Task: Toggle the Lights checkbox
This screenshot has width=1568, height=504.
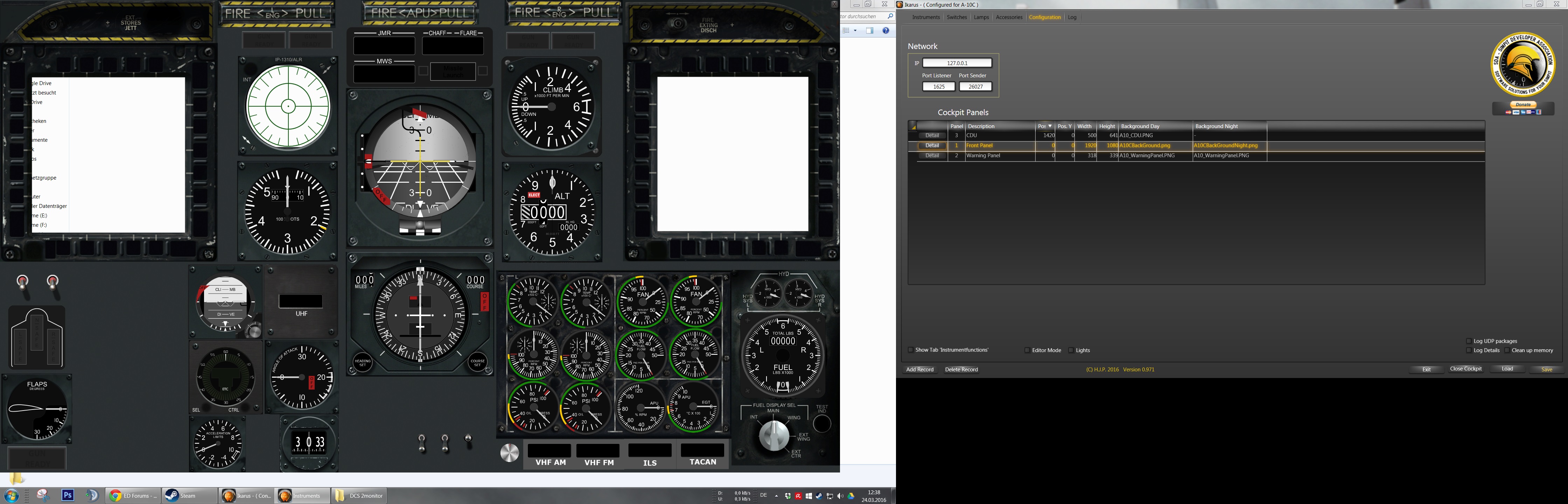Action: (1071, 350)
